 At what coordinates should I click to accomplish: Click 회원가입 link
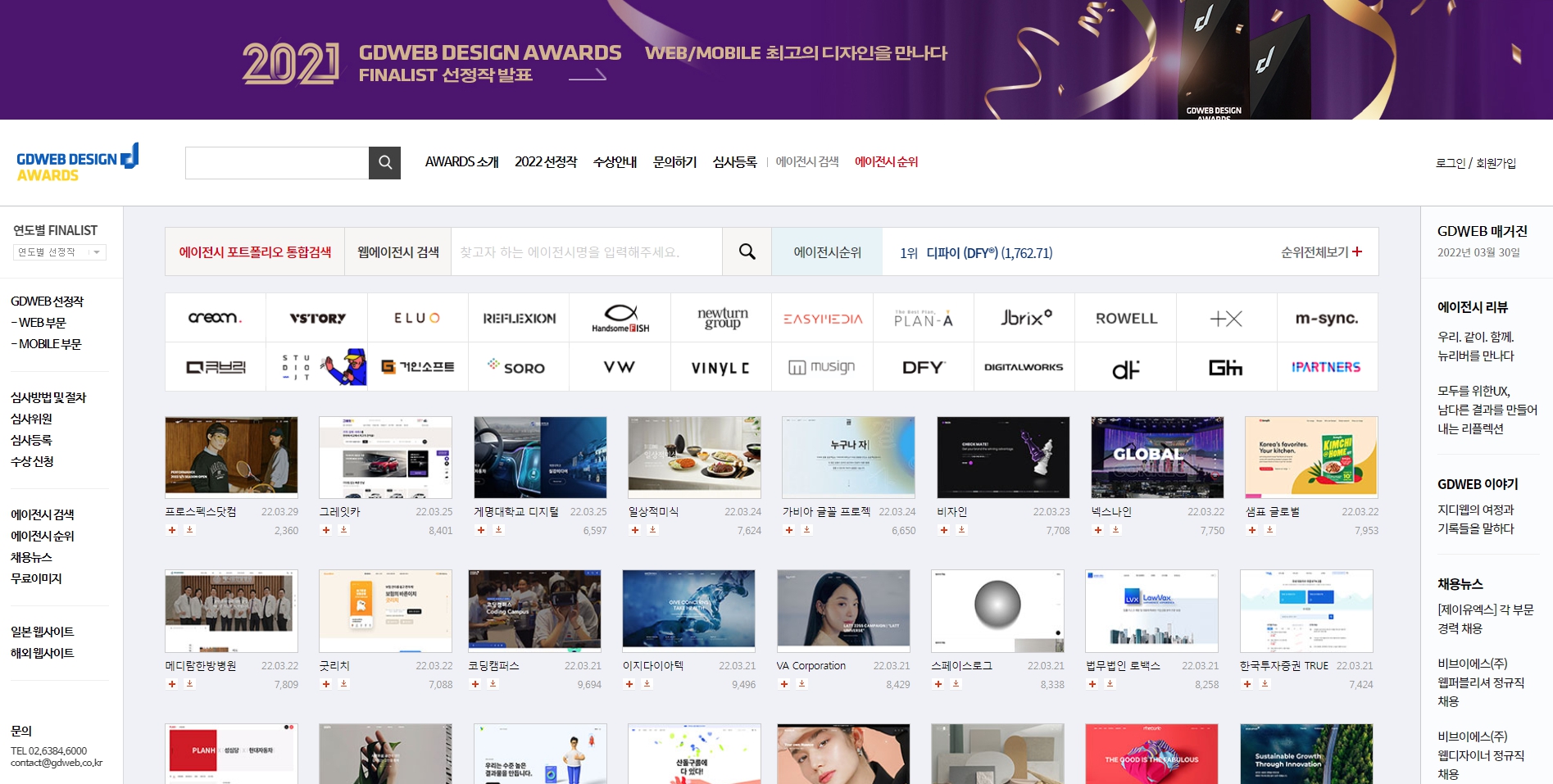[1496, 163]
